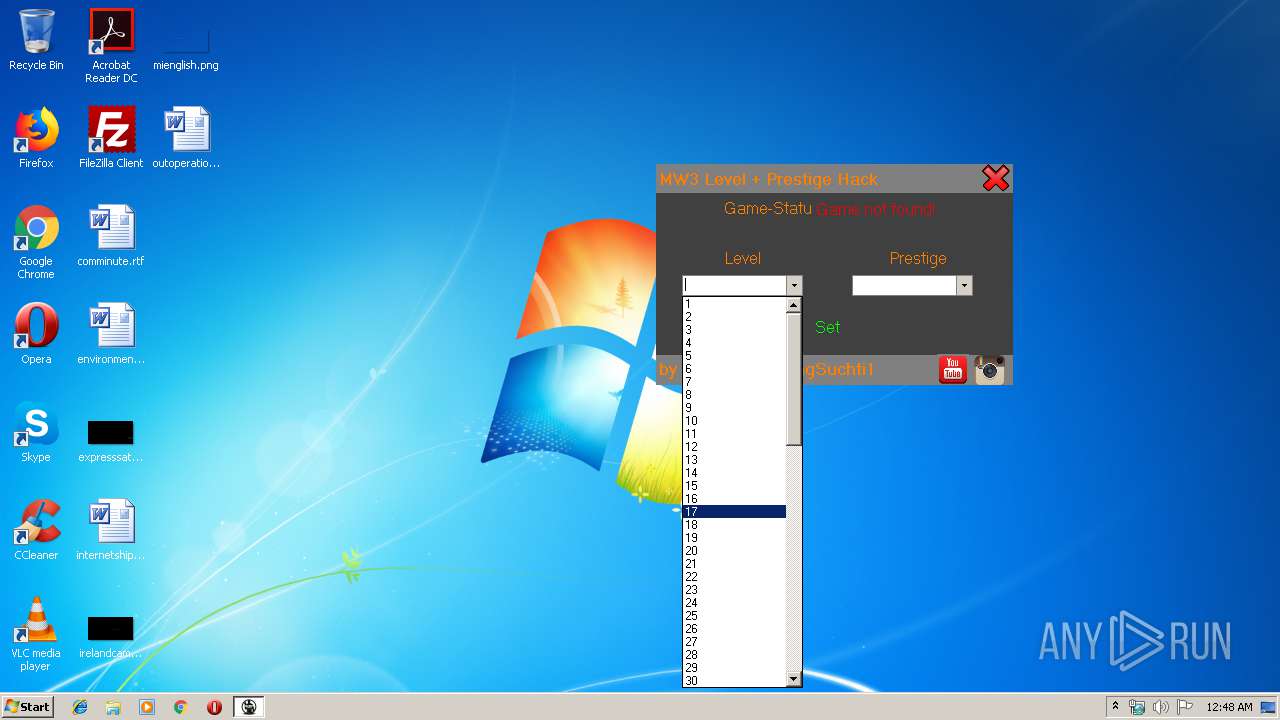Click the level list scrollbar thumb
The height and width of the screenshot is (720, 1280).
click(x=794, y=379)
